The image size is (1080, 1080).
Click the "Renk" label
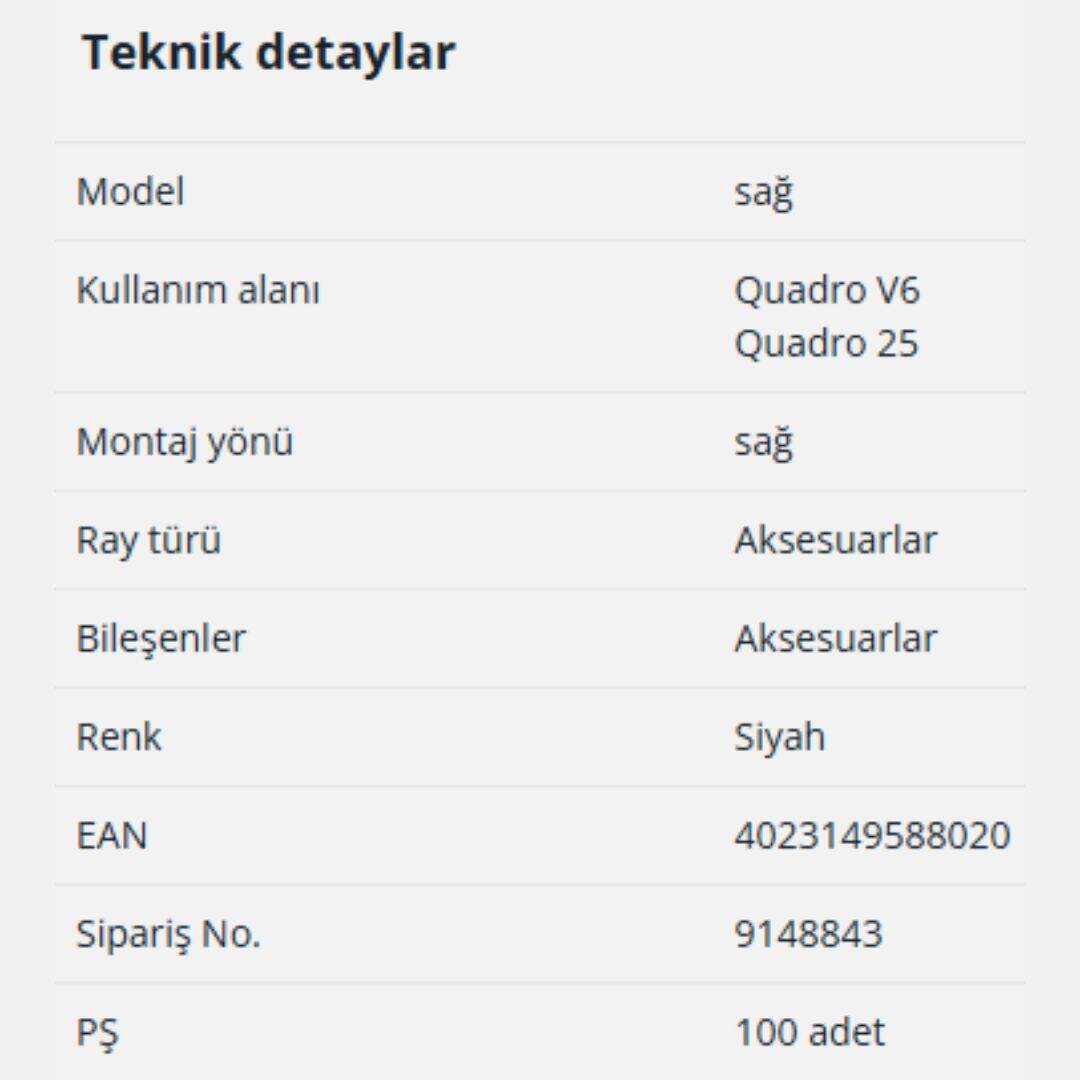[x=119, y=737]
